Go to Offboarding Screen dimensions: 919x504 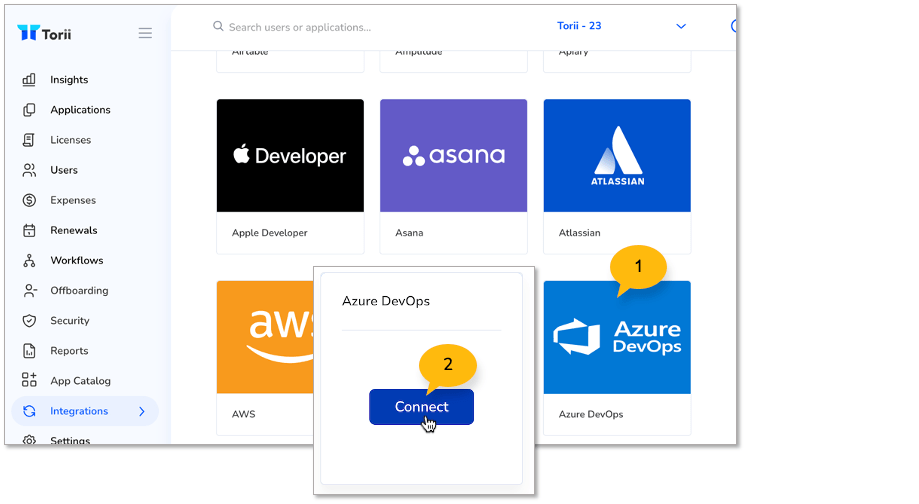coord(79,291)
